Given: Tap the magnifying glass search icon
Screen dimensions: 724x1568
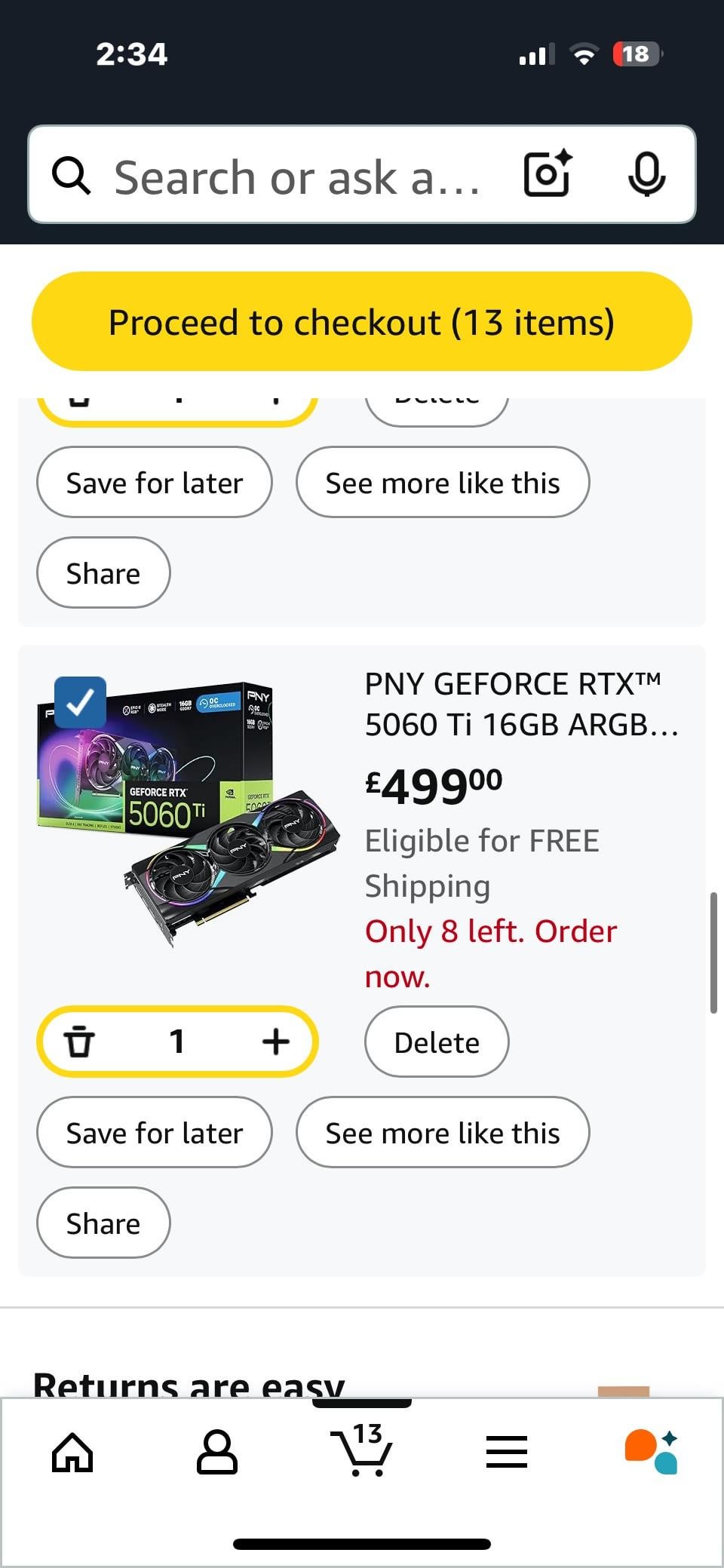Looking at the screenshot, I should (x=72, y=176).
